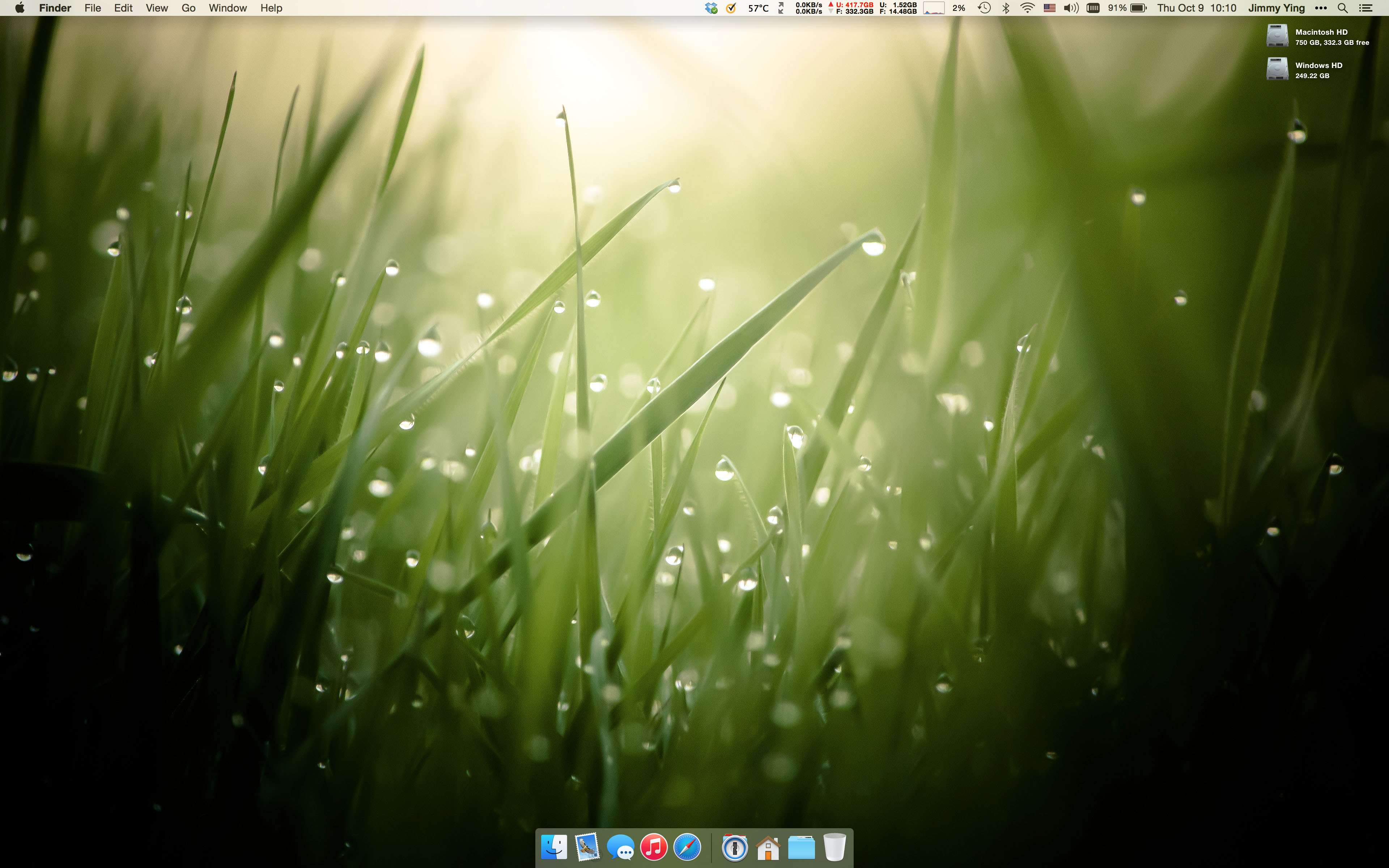Open the File menu
This screenshot has width=1389, height=868.
pos(92,8)
